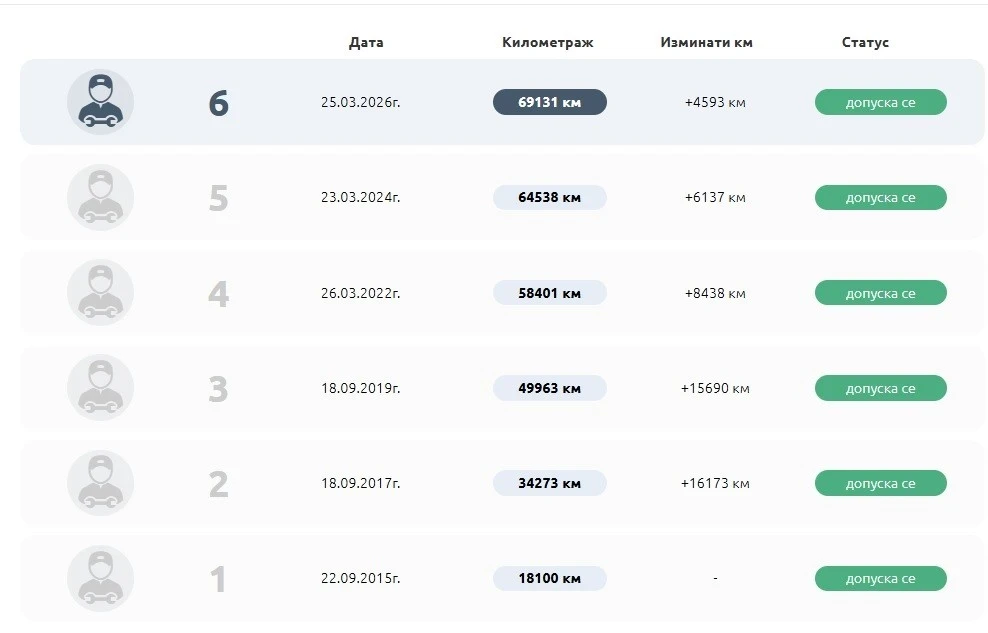Click the 64538 км mileage badge
Viewport: 988px width, 633px height.
549,197
